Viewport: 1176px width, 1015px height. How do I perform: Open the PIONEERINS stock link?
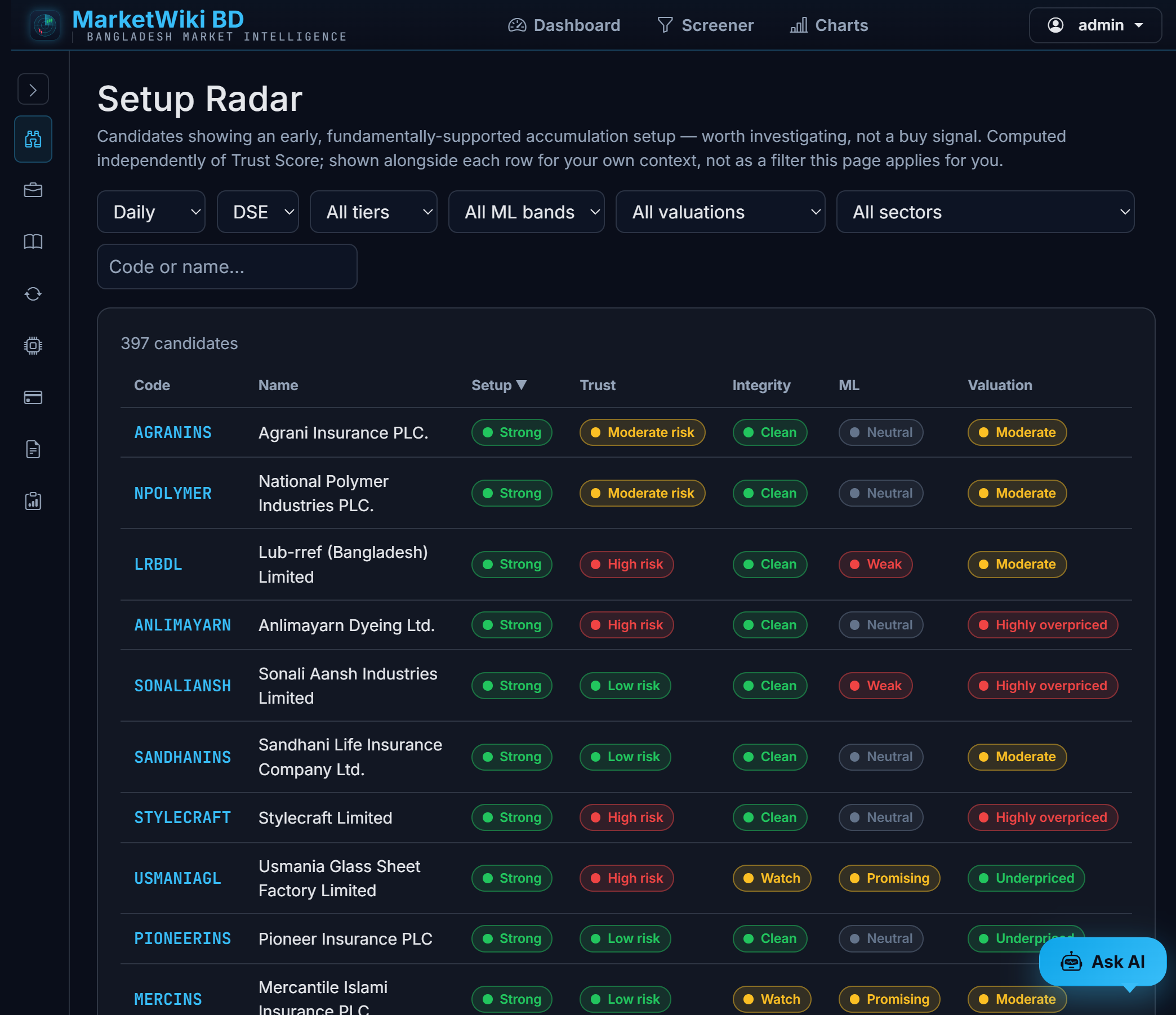click(182, 938)
